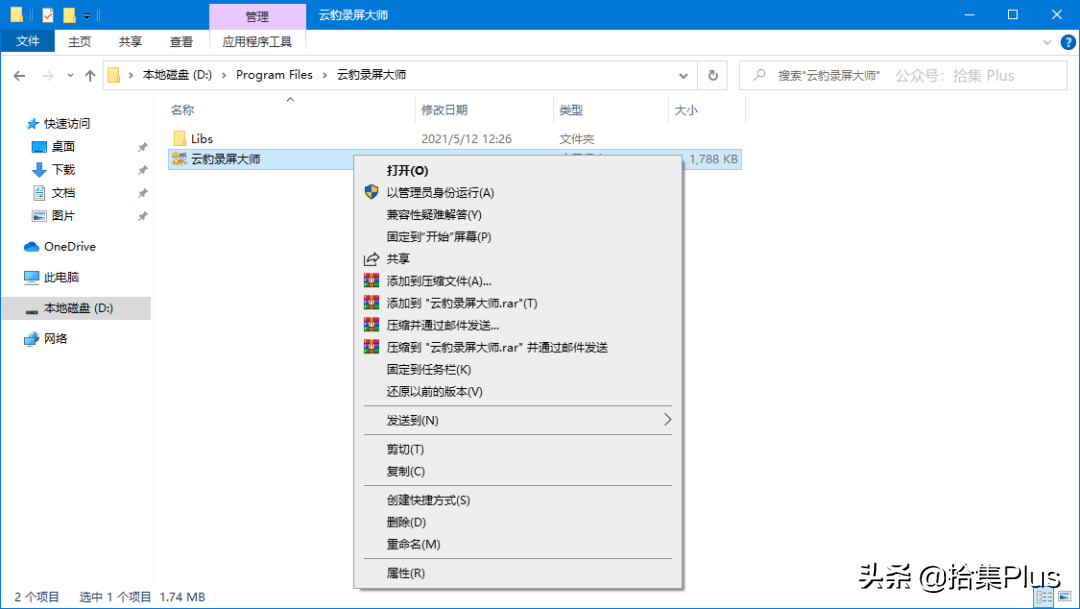Select 添加到 "云豹录屏大师.rar"(T)

(518, 303)
